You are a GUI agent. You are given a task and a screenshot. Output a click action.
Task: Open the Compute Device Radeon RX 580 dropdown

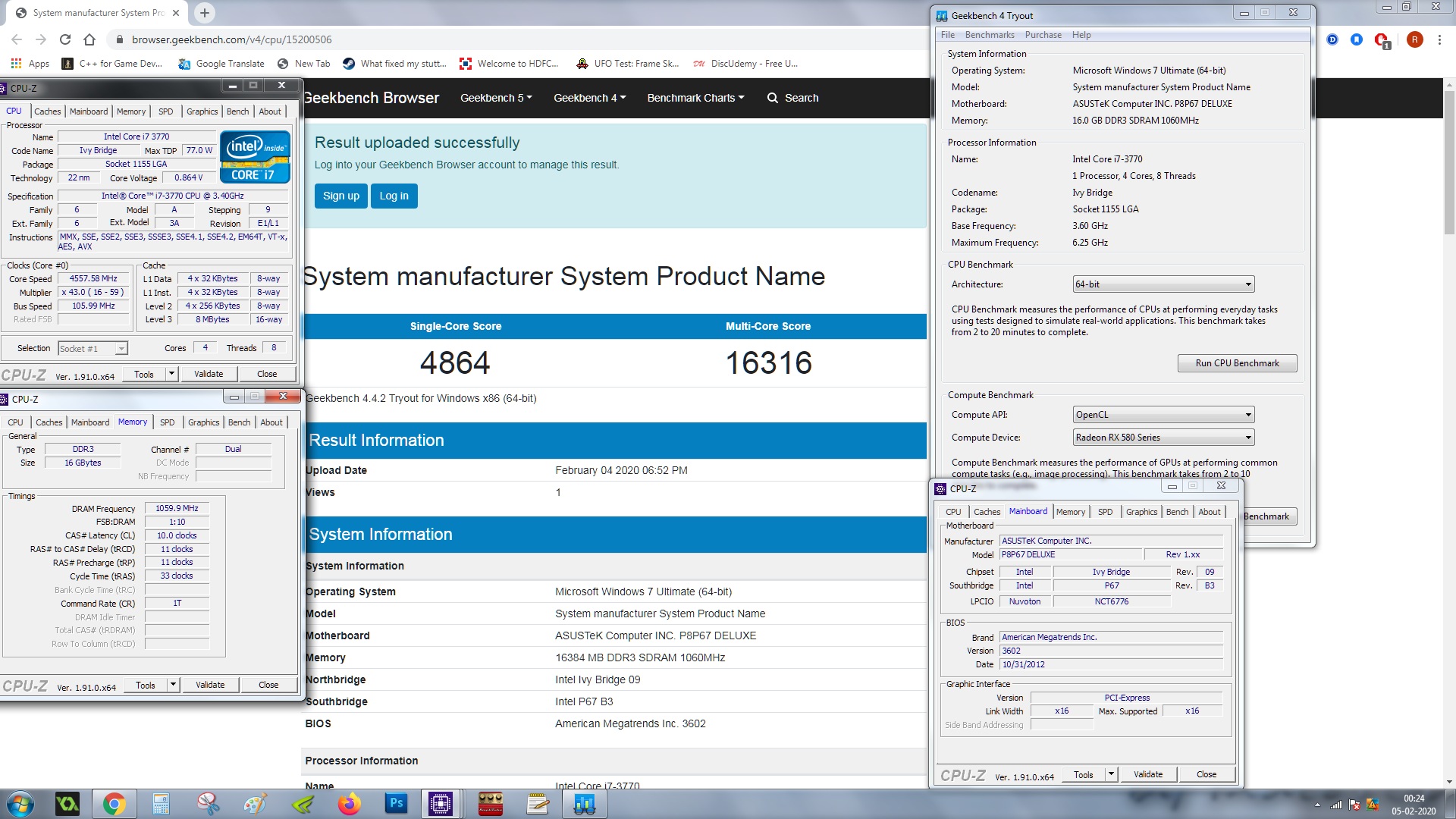pyautogui.click(x=1163, y=438)
